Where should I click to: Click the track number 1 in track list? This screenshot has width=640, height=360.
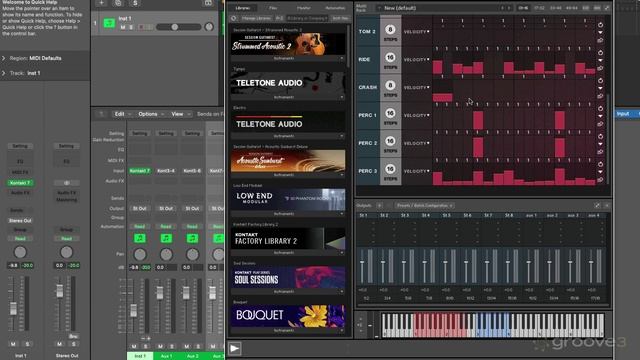pos(96,23)
